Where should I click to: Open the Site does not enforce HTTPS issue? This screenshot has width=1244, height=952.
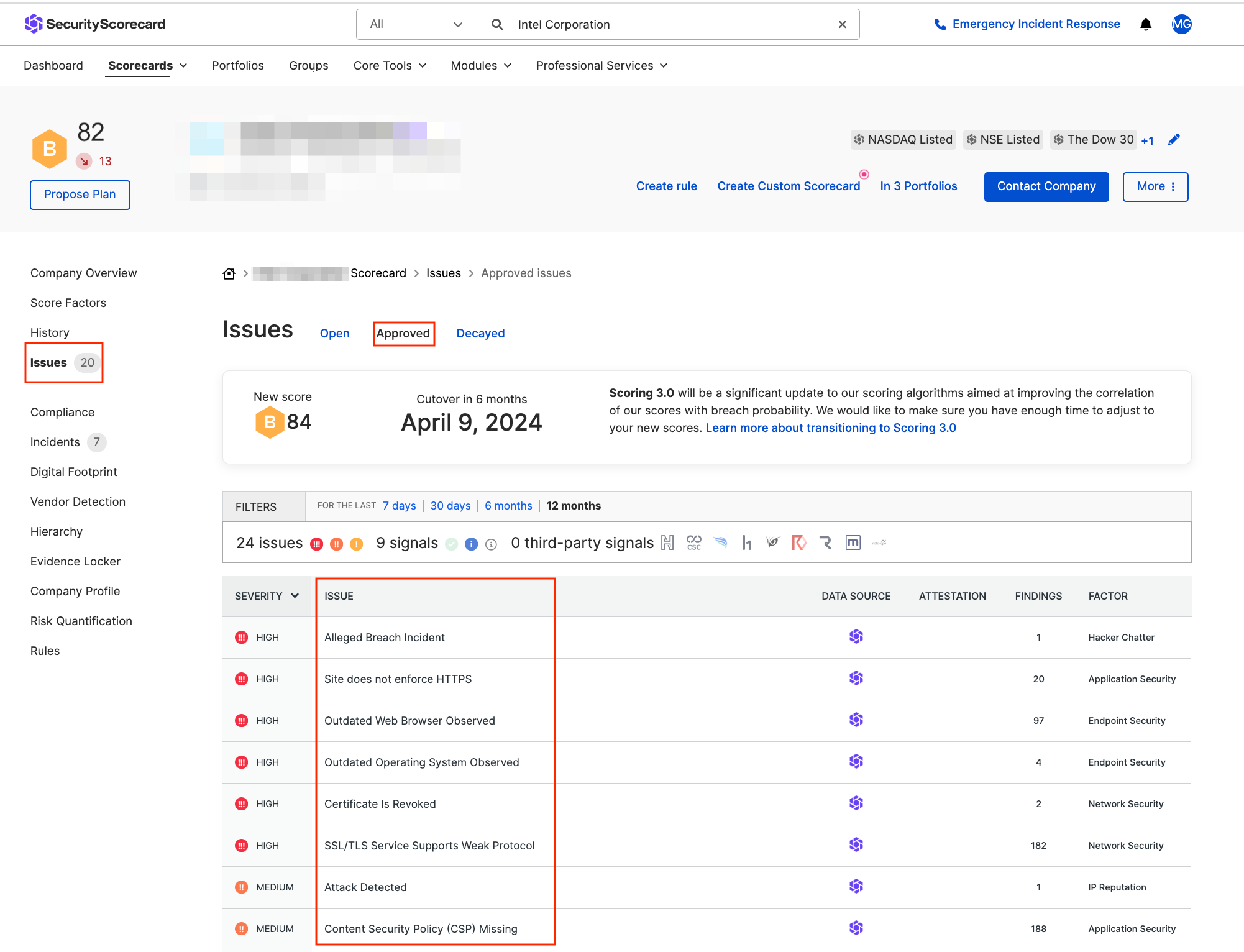(398, 679)
